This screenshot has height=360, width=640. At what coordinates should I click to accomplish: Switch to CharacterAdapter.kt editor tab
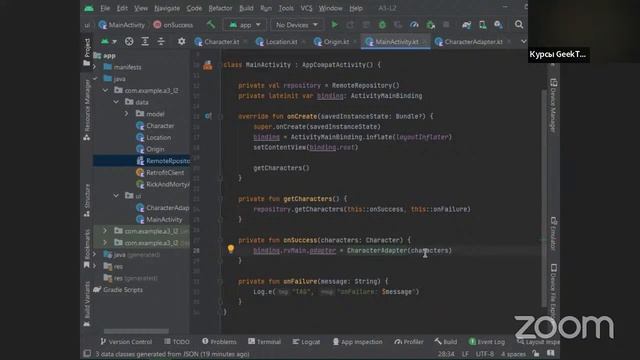[473, 42]
